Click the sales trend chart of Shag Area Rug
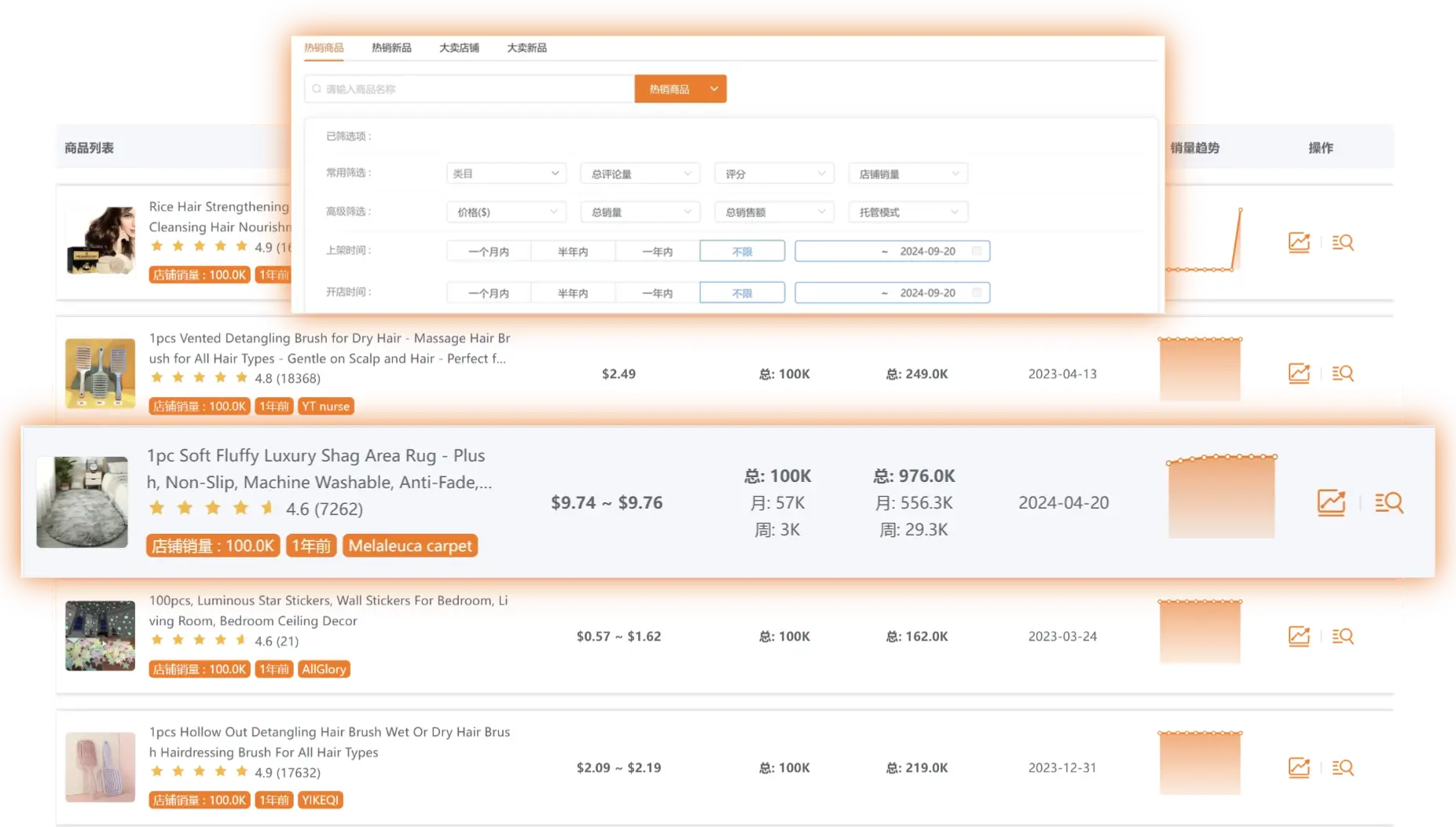 coord(1221,496)
